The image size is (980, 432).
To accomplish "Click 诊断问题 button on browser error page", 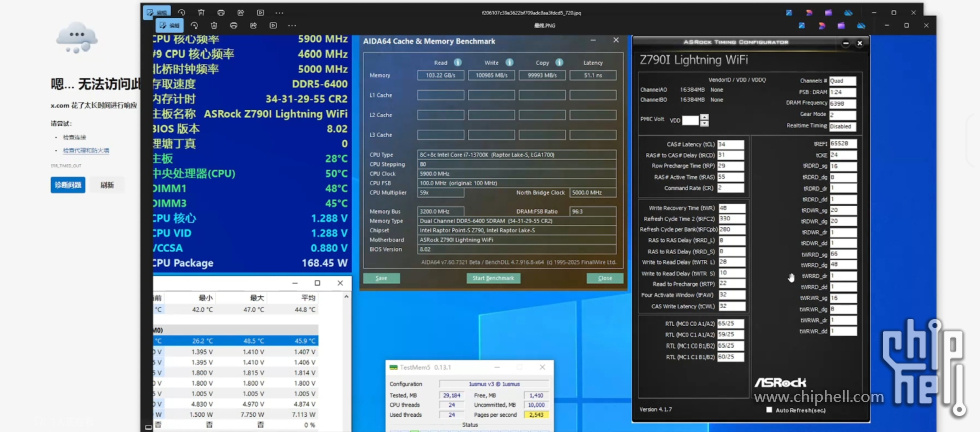I will (68, 185).
